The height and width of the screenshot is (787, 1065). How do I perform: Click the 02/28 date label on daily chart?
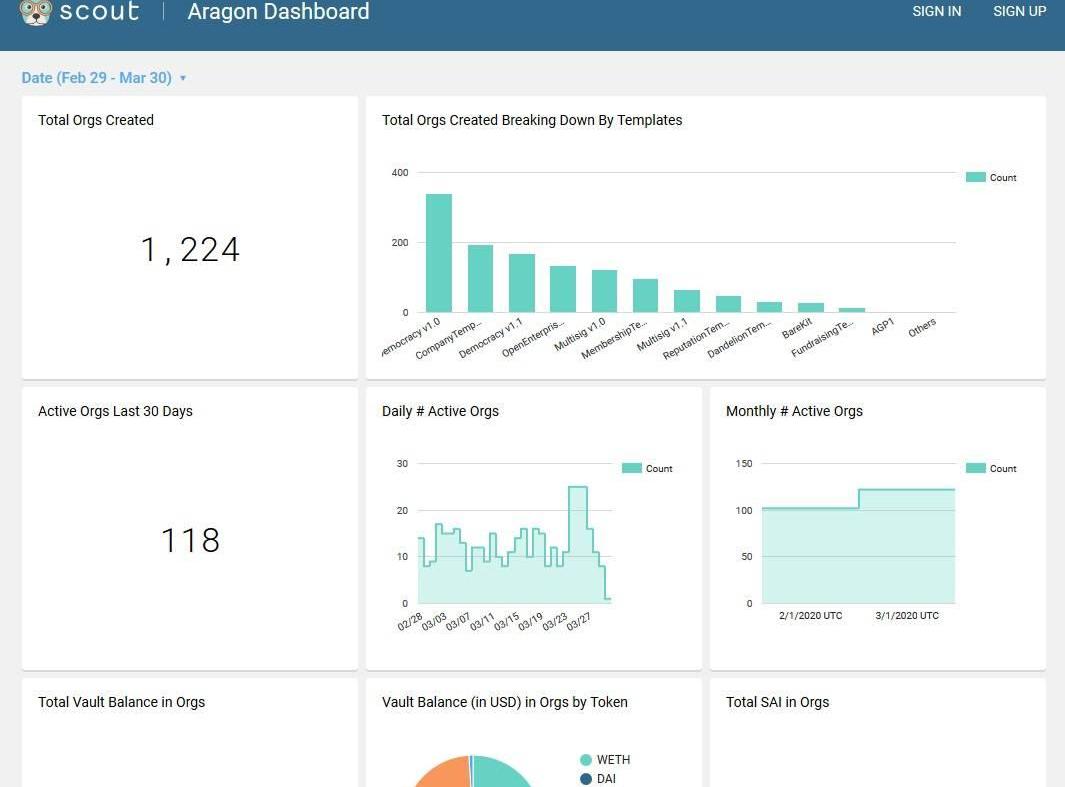(410, 622)
